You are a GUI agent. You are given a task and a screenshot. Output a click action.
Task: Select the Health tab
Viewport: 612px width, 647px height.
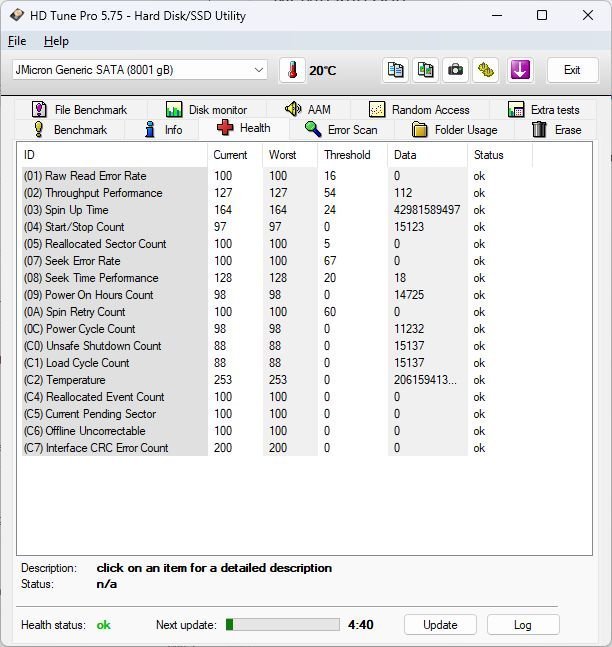(243, 128)
